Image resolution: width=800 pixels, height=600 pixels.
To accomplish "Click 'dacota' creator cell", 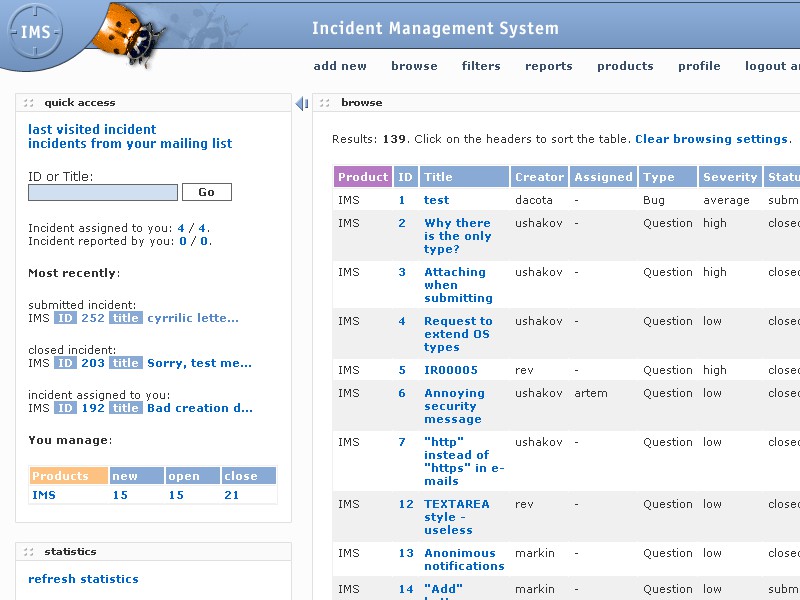I will [534, 200].
